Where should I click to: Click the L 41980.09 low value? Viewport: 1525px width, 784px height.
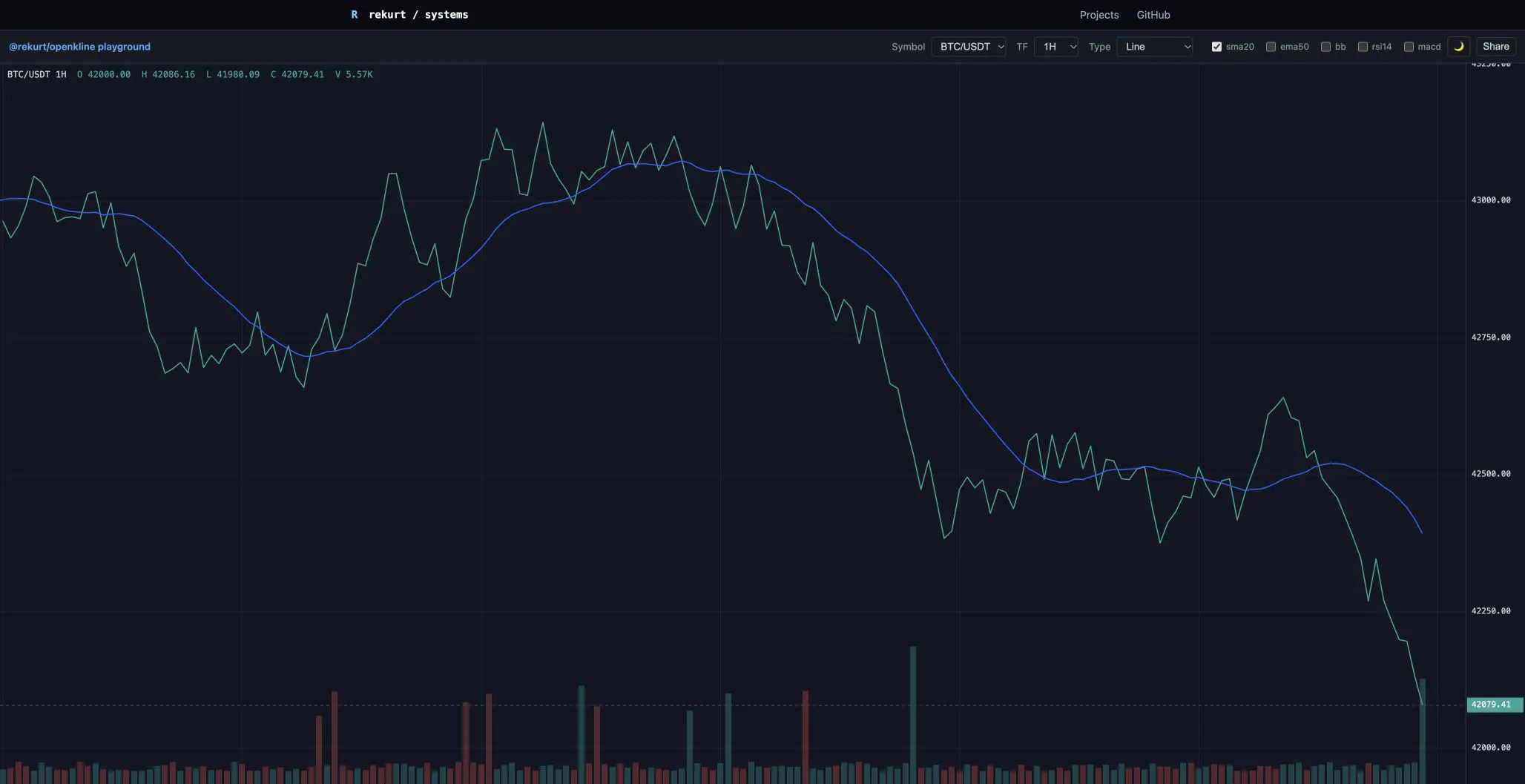pyautogui.click(x=233, y=74)
